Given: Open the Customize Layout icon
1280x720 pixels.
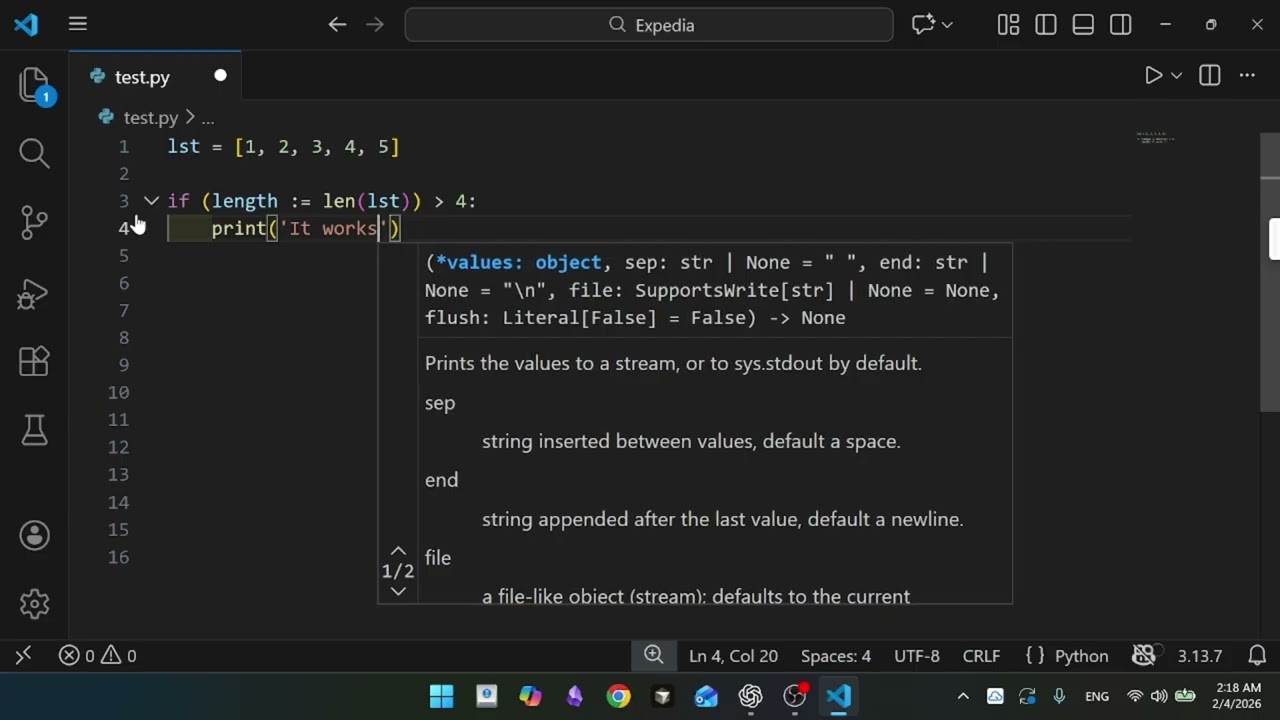Looking at the screenshot, I should (x=1008, y=25).
